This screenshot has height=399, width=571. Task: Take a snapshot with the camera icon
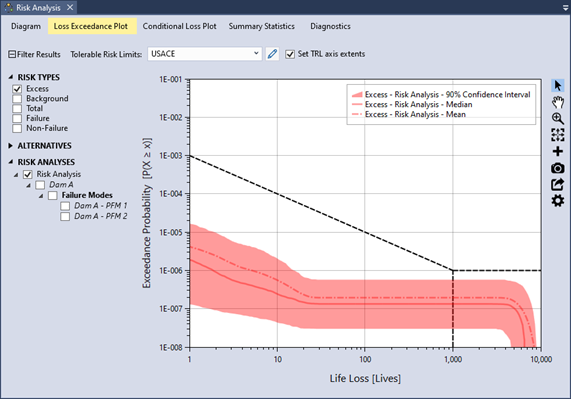tap(558, 168)
